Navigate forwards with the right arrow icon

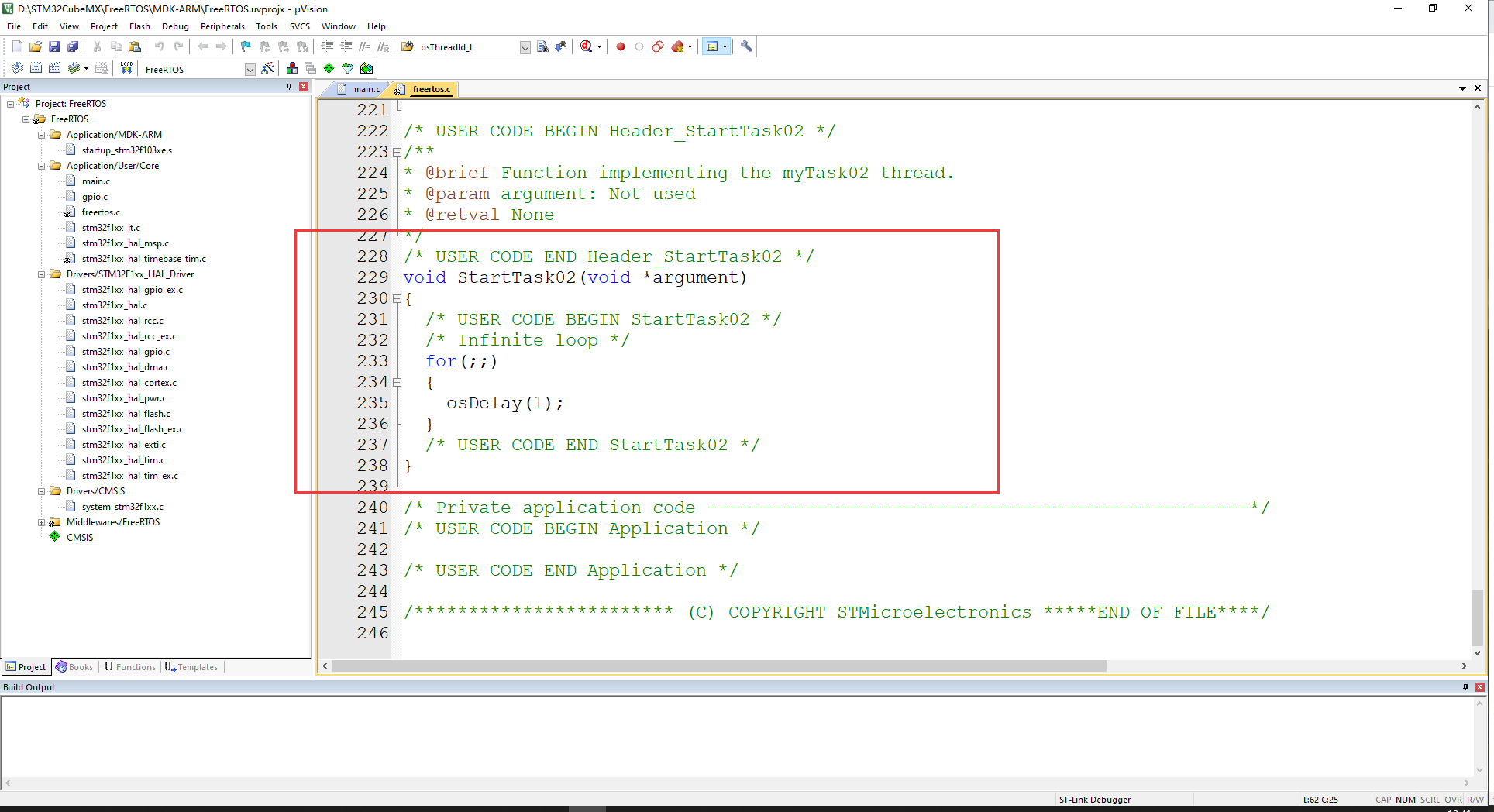pyautogui.click(x=222, y=46)
